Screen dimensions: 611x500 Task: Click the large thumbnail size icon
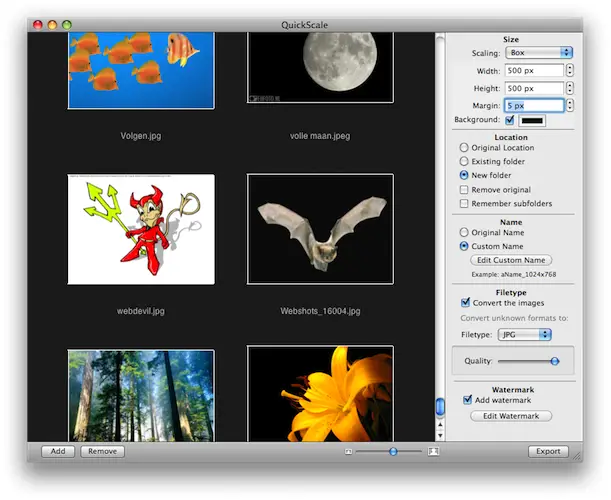pos(433,452)
